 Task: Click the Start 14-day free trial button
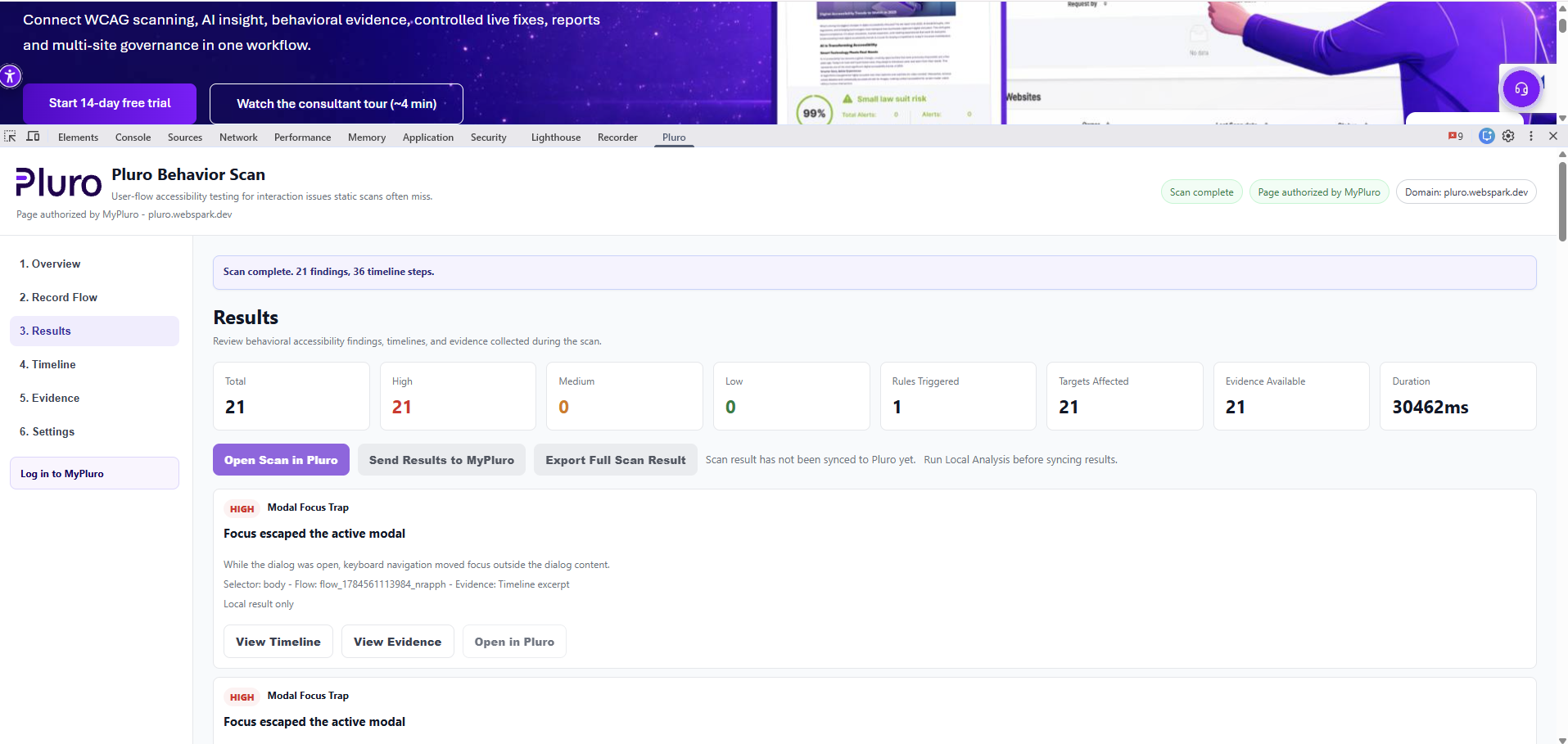[110, 103]
